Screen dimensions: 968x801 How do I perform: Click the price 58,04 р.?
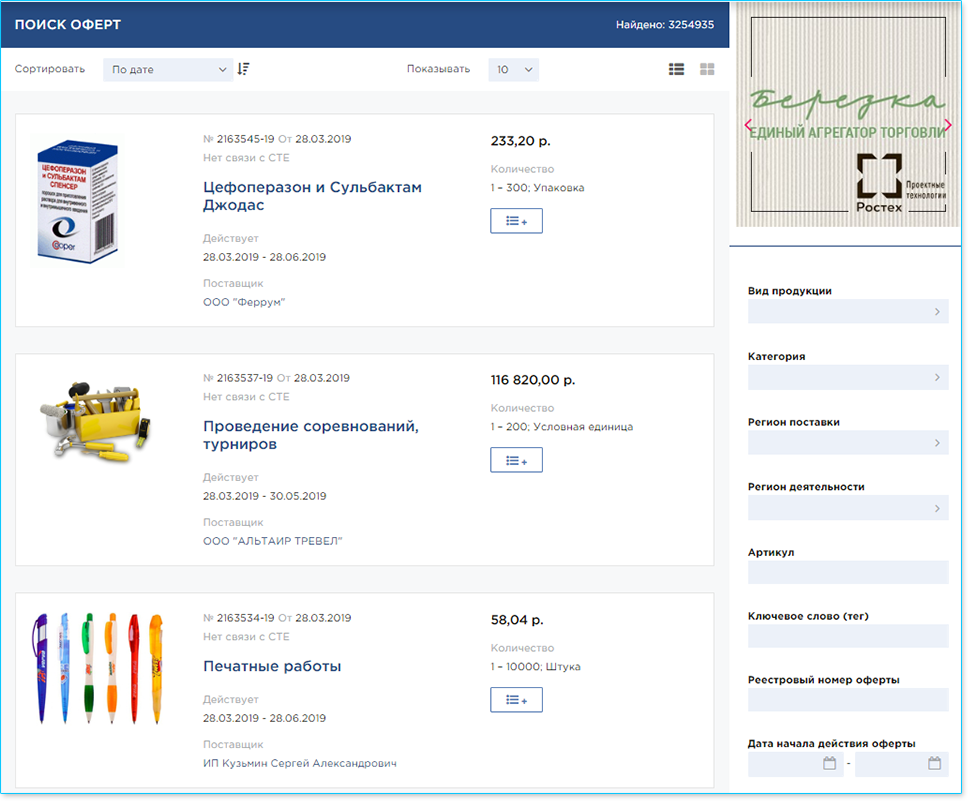[517, 619]
